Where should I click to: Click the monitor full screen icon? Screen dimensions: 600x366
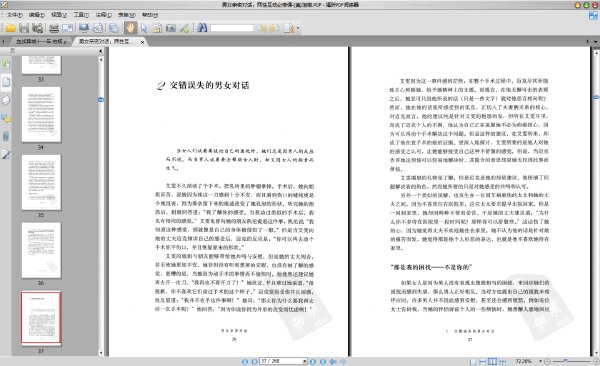point(83,28)
